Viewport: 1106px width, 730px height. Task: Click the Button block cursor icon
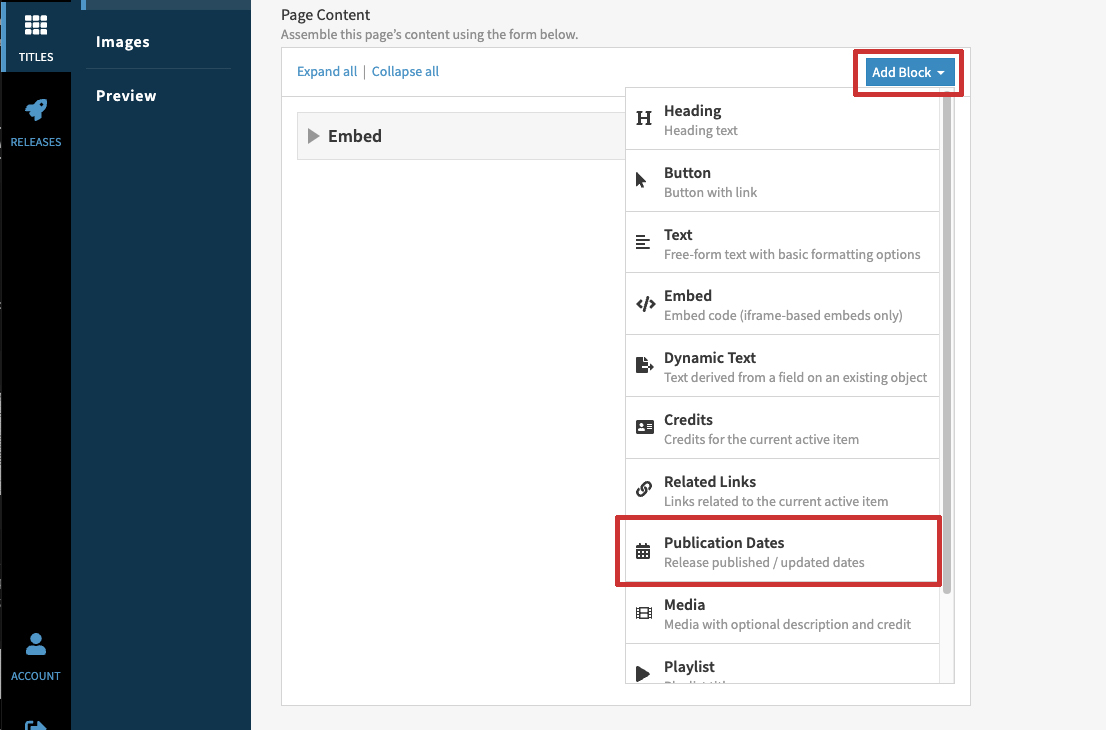pos(642,181)
